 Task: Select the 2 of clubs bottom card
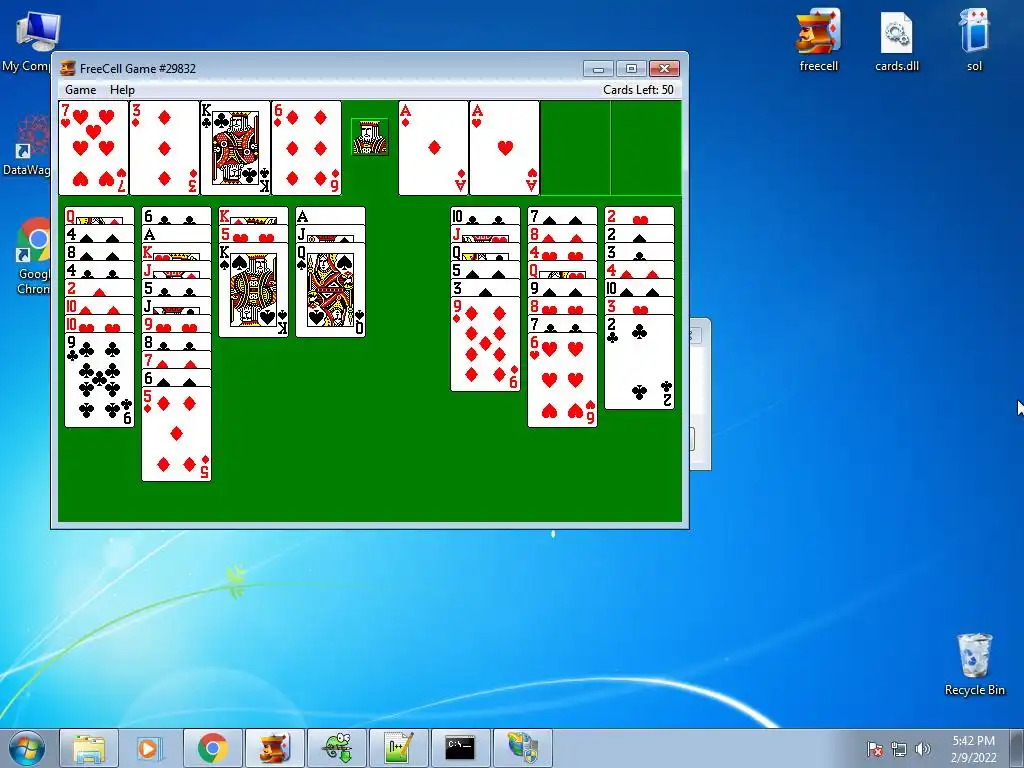[639, 362]
